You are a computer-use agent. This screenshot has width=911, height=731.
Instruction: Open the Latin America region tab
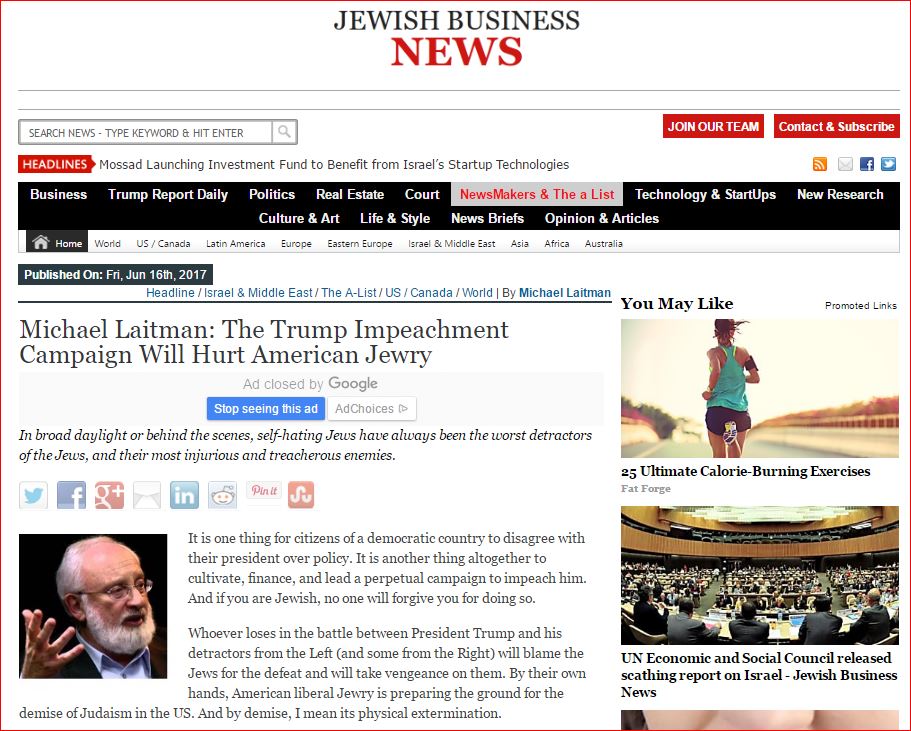235,243
